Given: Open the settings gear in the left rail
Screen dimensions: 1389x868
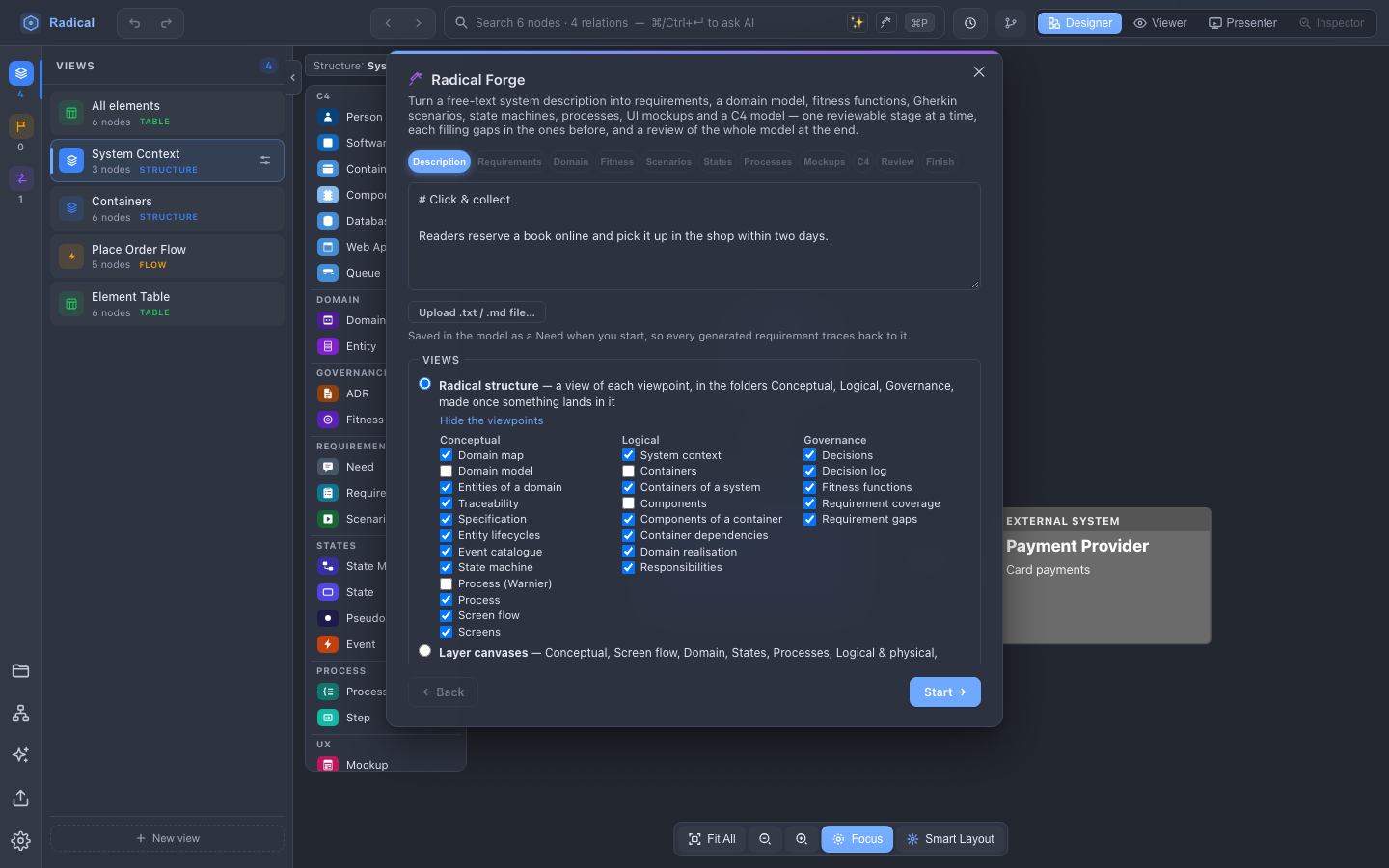Looking at the screenshot, I should [21, 841].
